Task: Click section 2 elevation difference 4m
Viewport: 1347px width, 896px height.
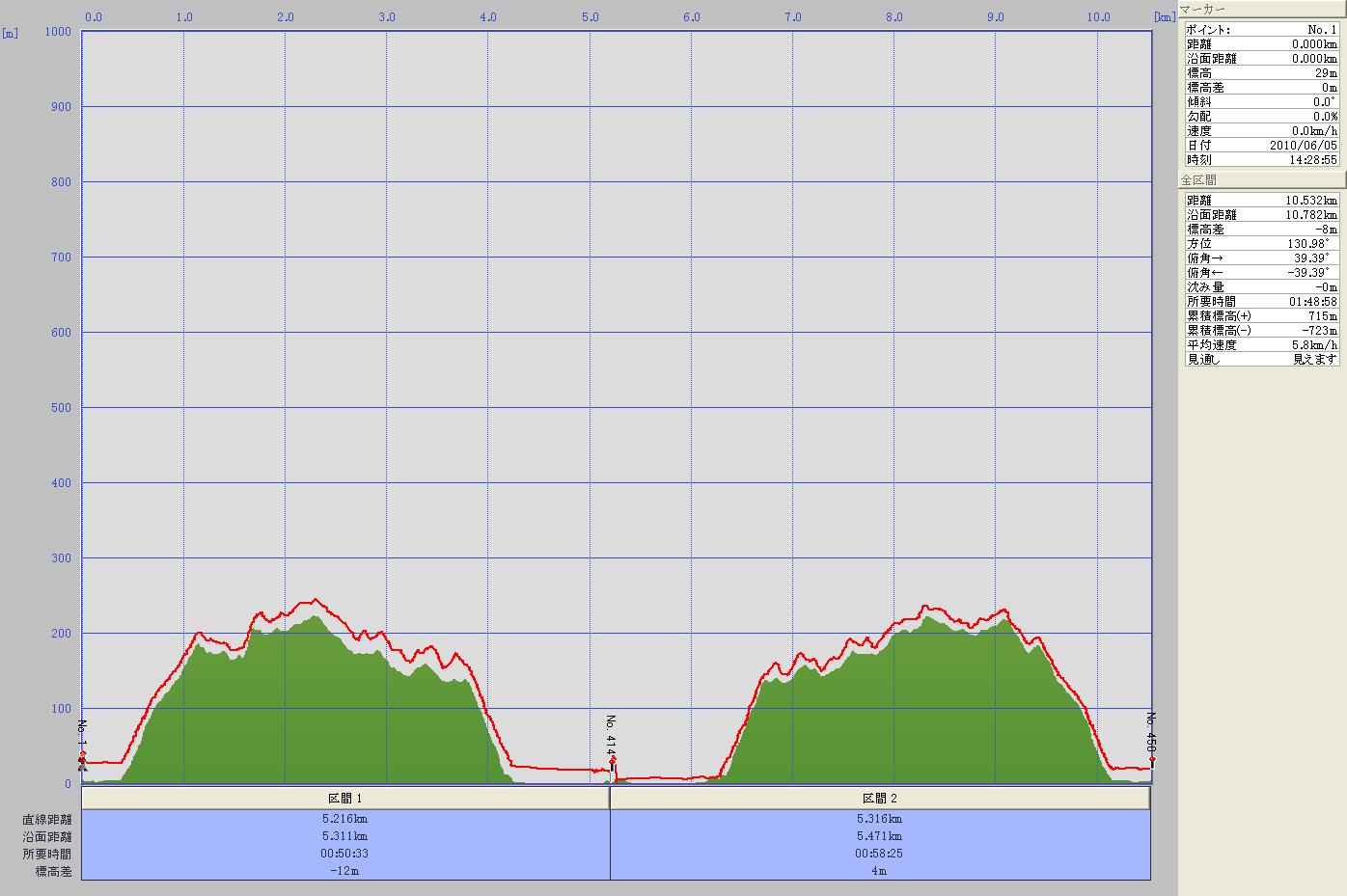Action: pos(880,871)
